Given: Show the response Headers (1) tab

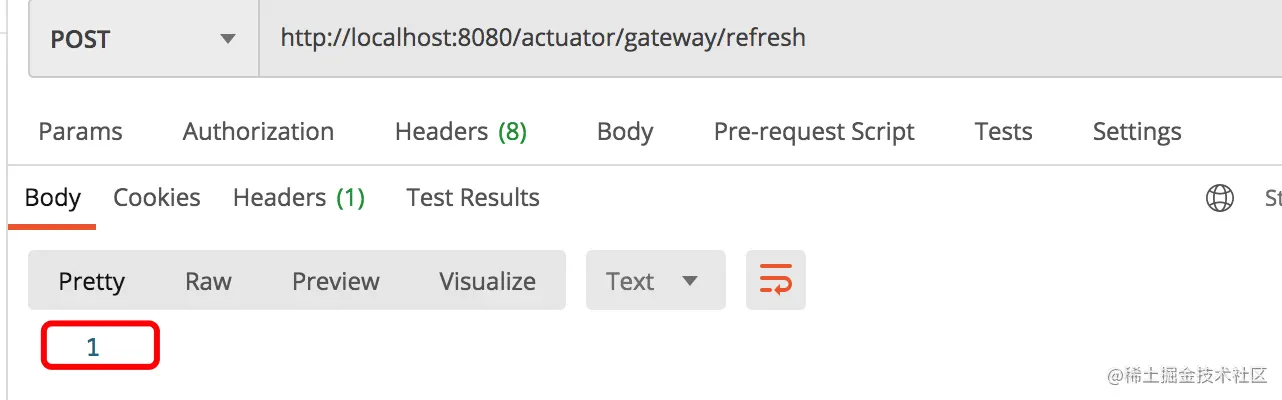Looking at the screenshot, I should [299, 198].
